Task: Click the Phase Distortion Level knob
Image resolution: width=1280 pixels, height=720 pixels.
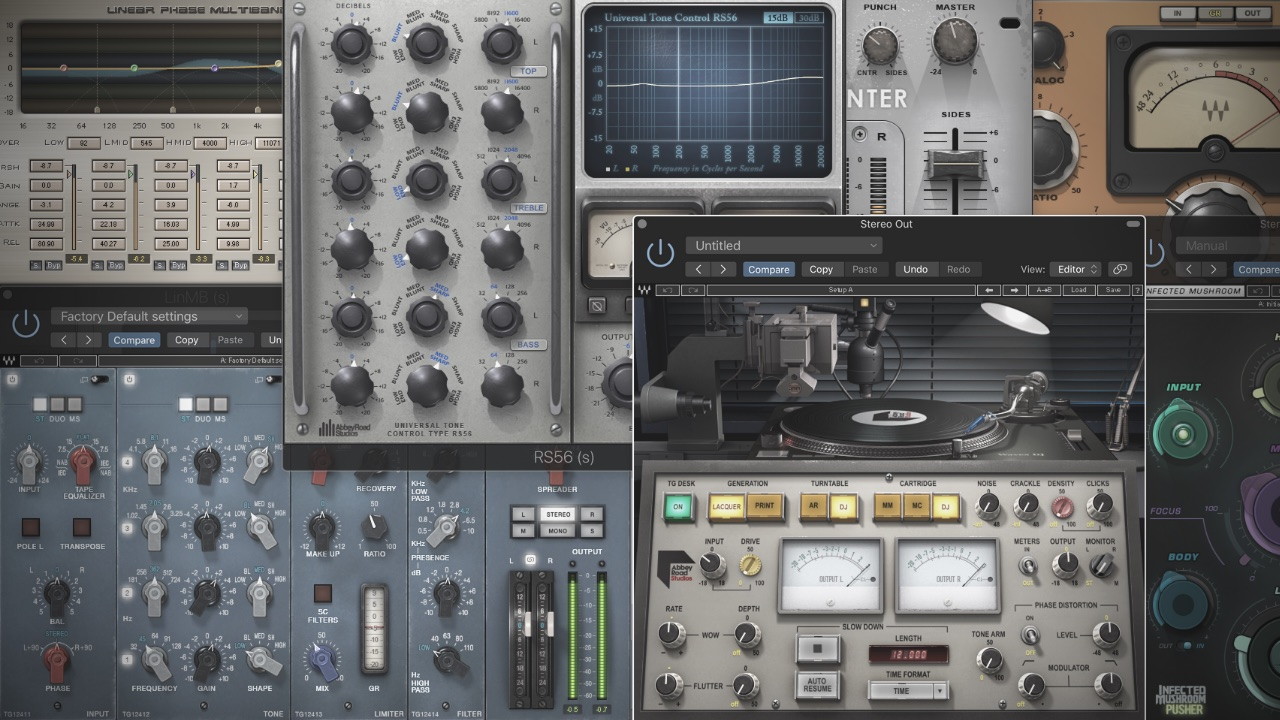Action: tap(1106, 633)
